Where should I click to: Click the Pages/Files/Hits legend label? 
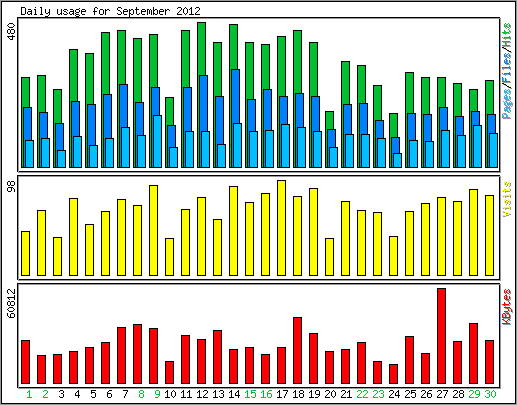[x=507, y=71]
